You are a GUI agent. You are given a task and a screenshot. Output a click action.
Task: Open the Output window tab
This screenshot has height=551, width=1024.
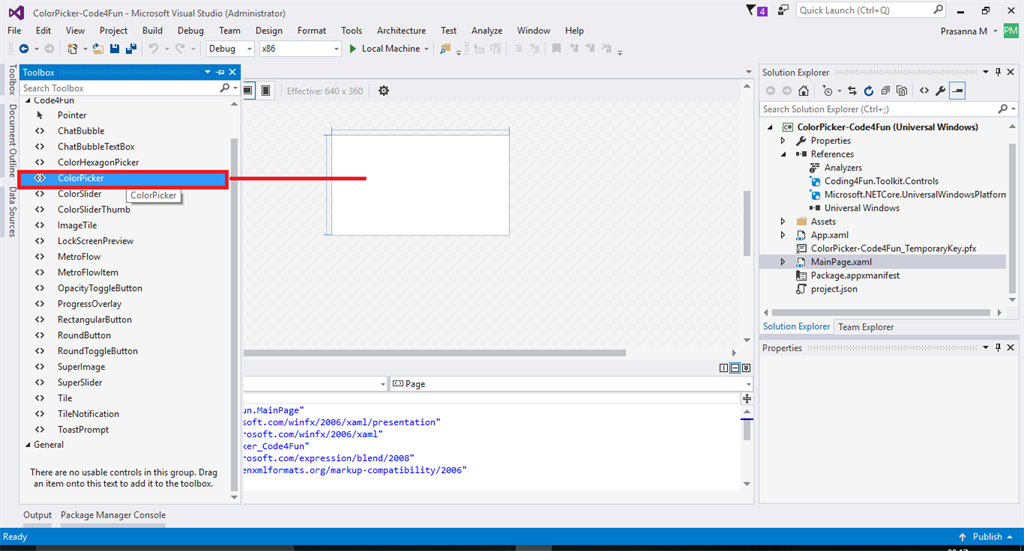[x=37, y=515]
